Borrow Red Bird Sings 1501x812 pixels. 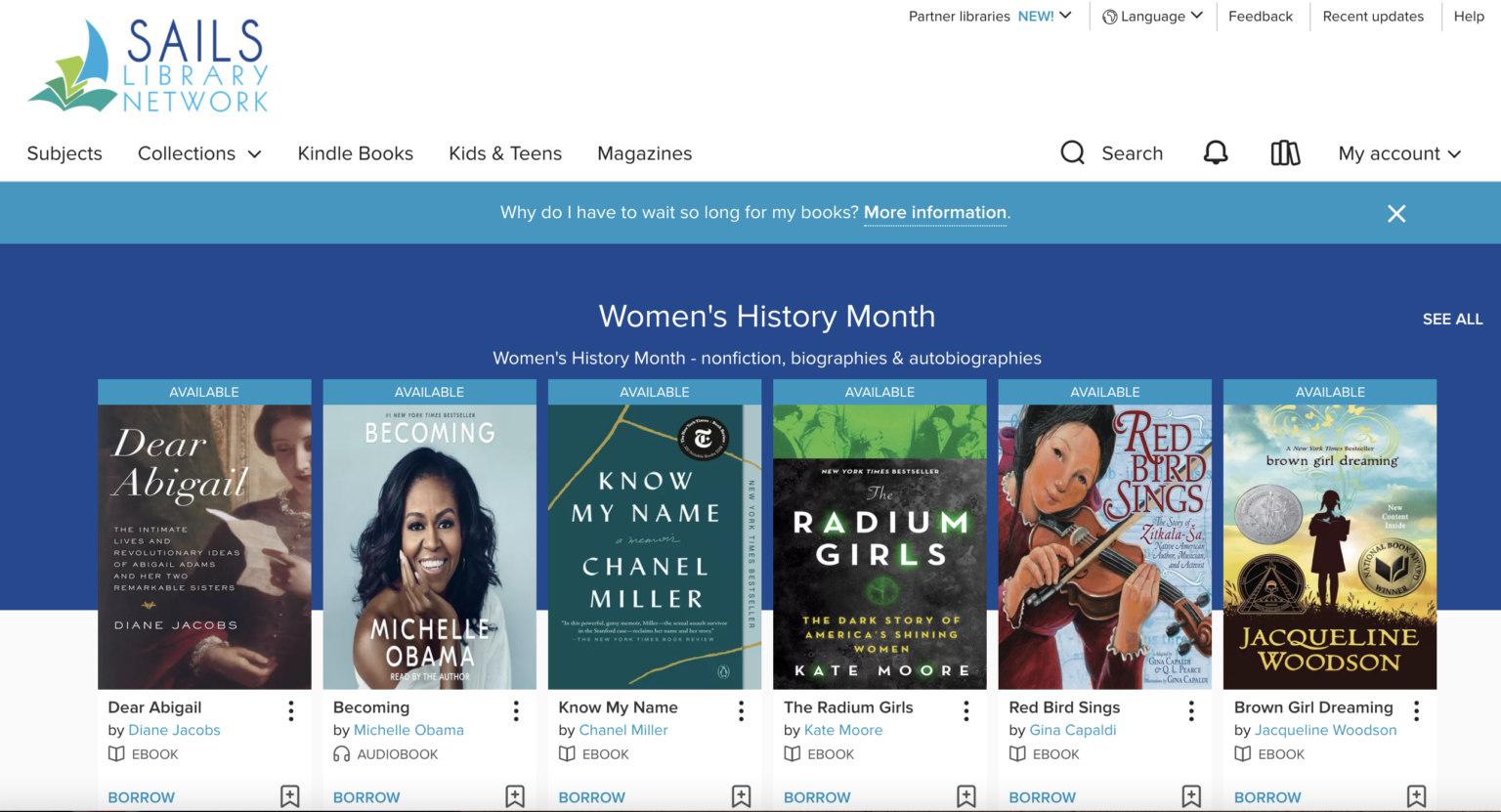pyautogui.click(x=1043, y=797)
